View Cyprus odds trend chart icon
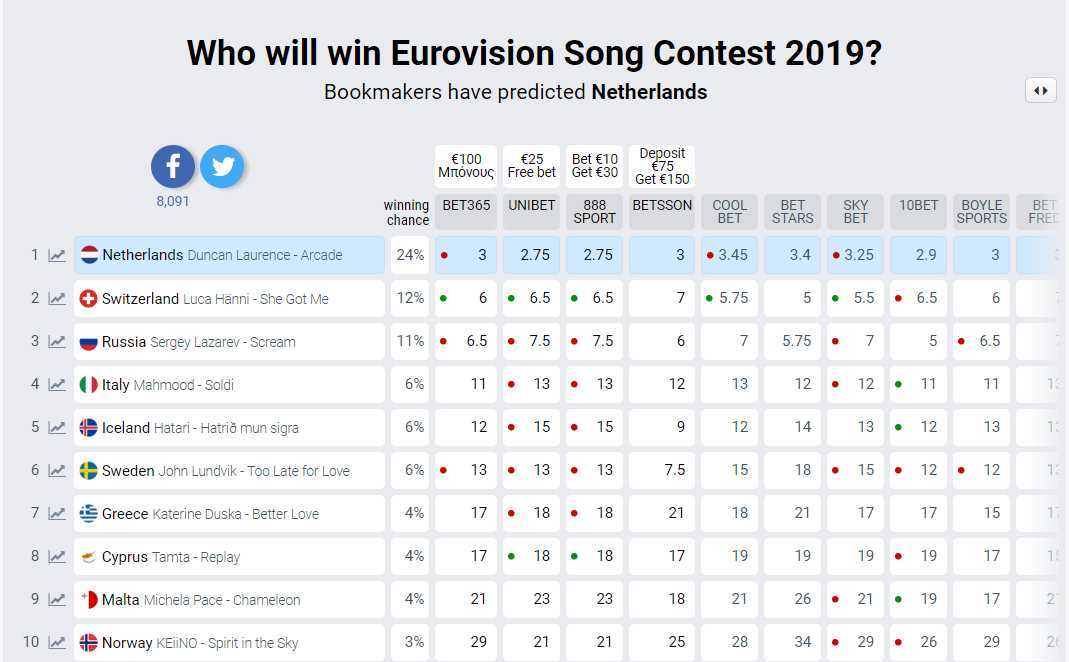The image size is (1069, 662). click(57, 557)
